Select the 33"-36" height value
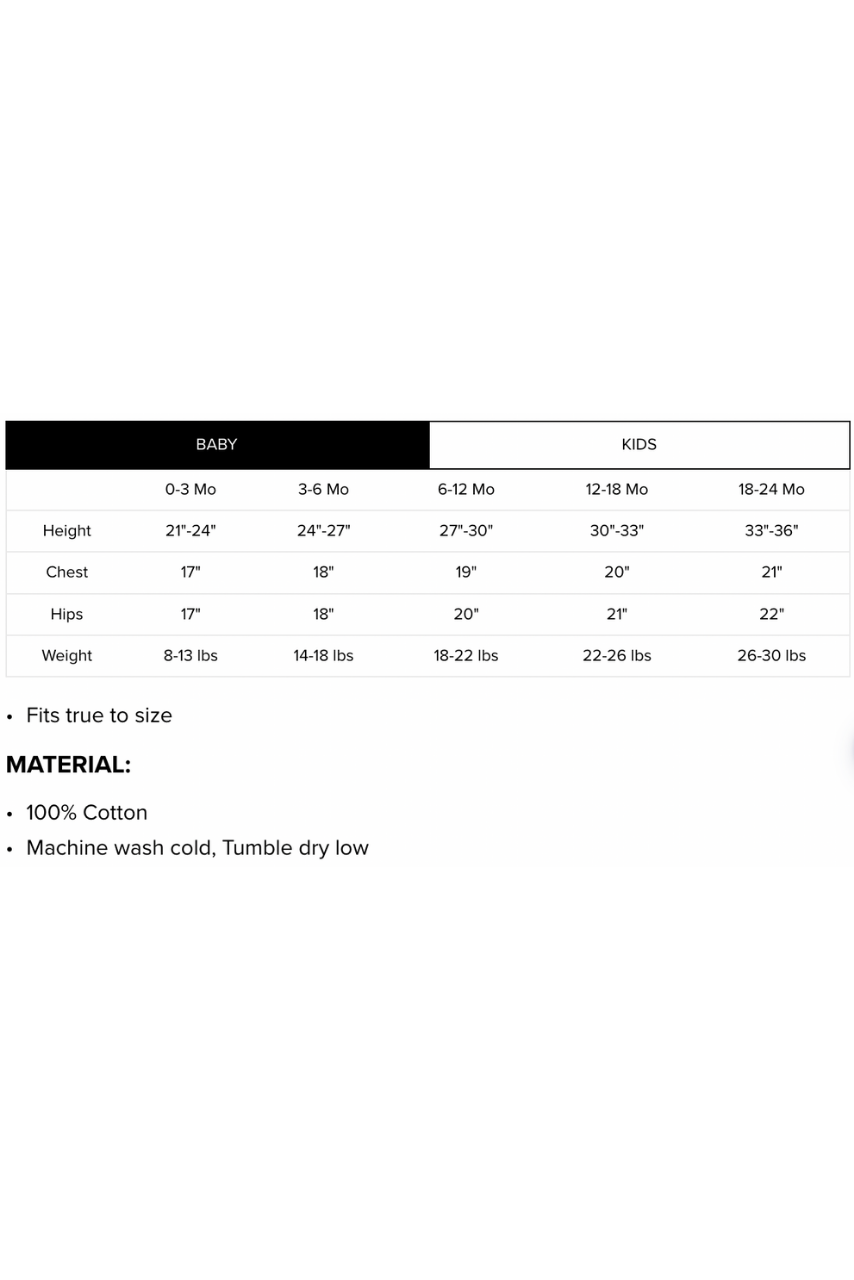This screenshot has height=1280, width=854. [x=771, y=531]
